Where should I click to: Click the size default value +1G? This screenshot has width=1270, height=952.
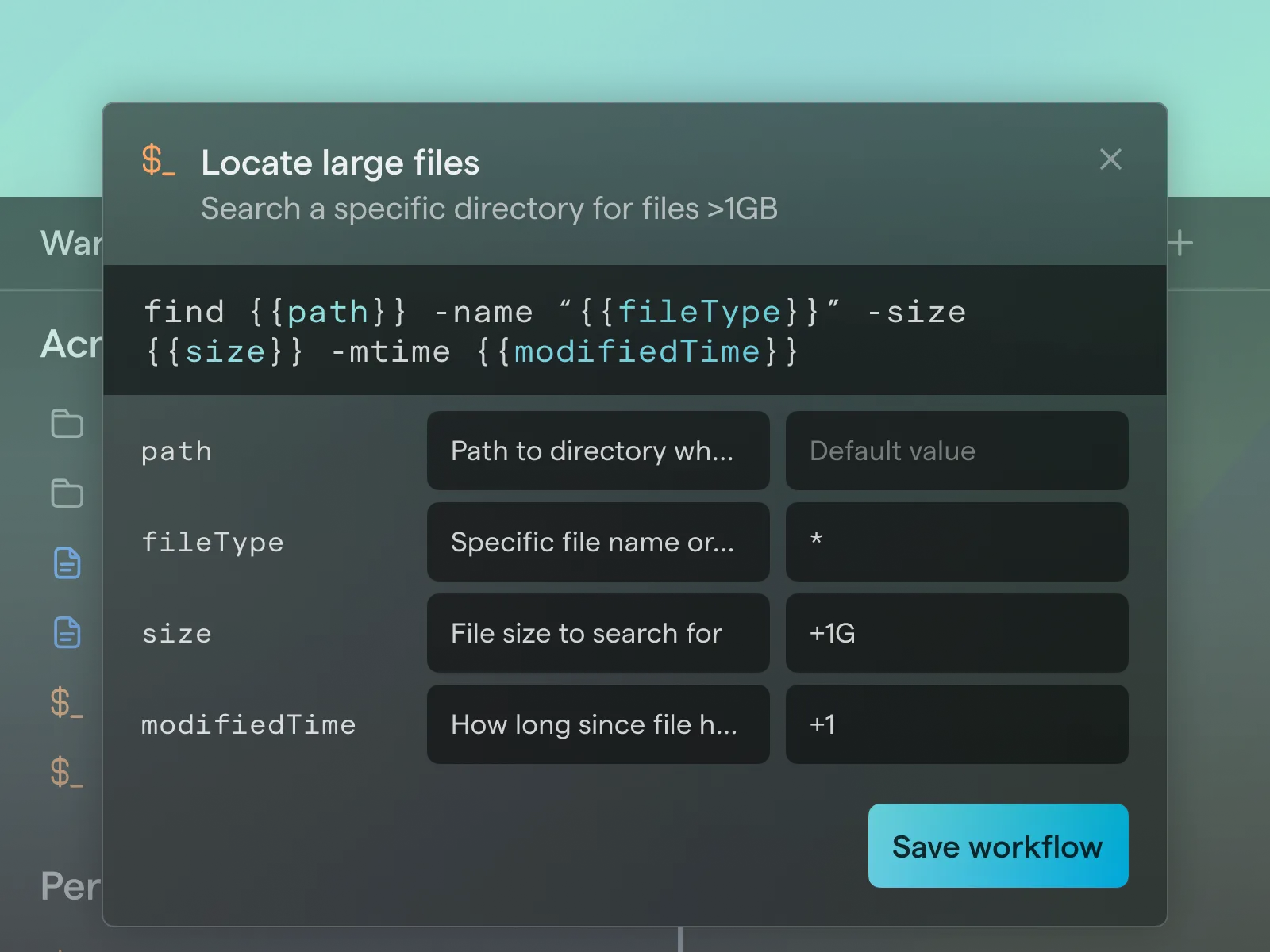click(956, 633)
